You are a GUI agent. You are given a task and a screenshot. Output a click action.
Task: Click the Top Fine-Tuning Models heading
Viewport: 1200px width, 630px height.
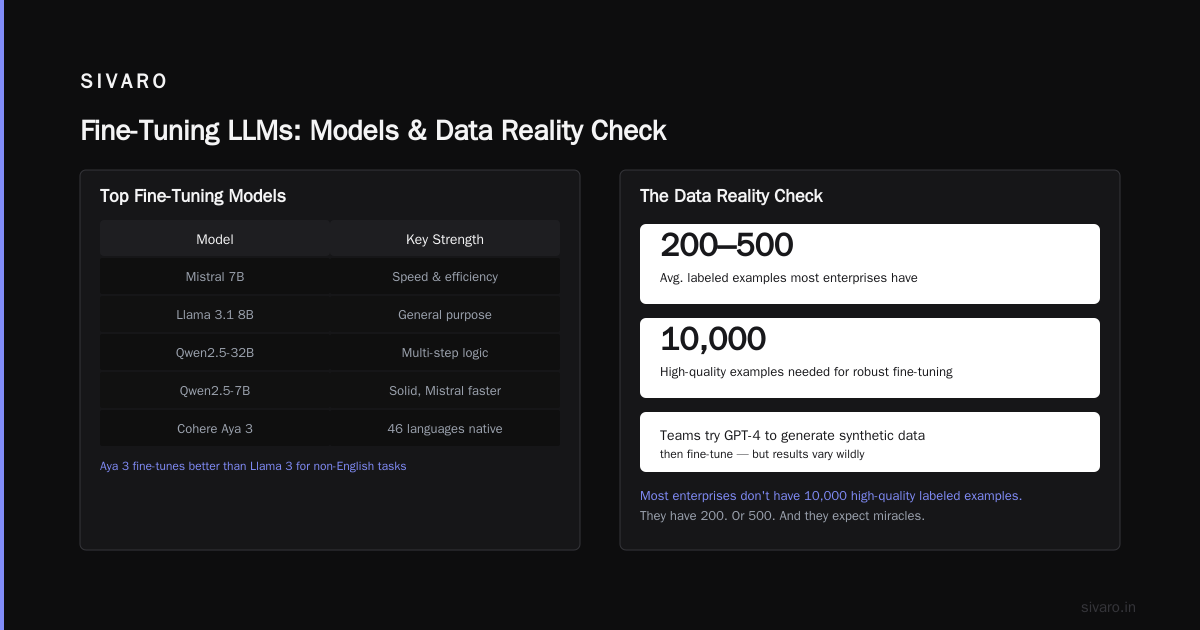point(193,196)
